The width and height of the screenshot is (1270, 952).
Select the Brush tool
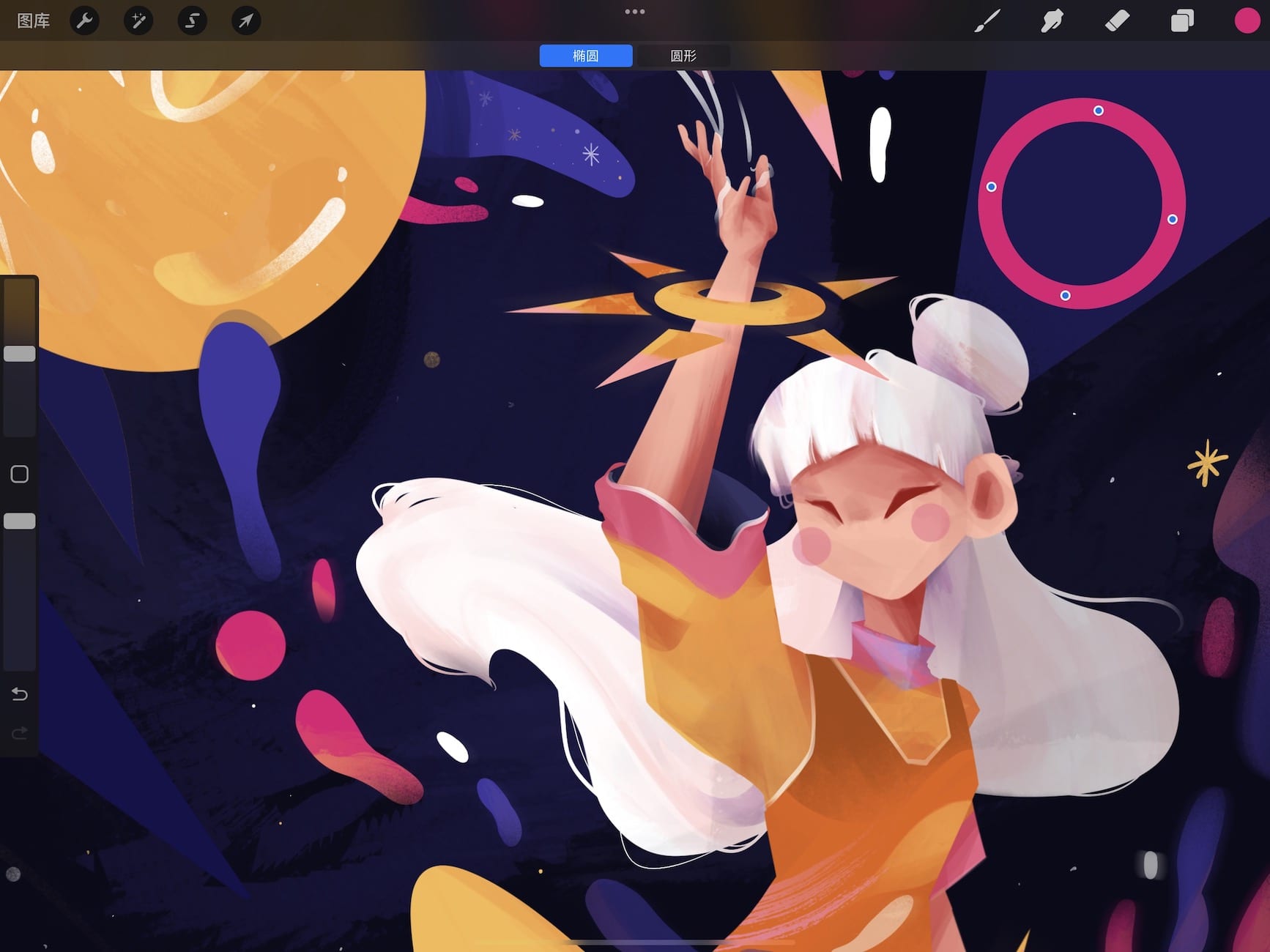tap(987, 21)
